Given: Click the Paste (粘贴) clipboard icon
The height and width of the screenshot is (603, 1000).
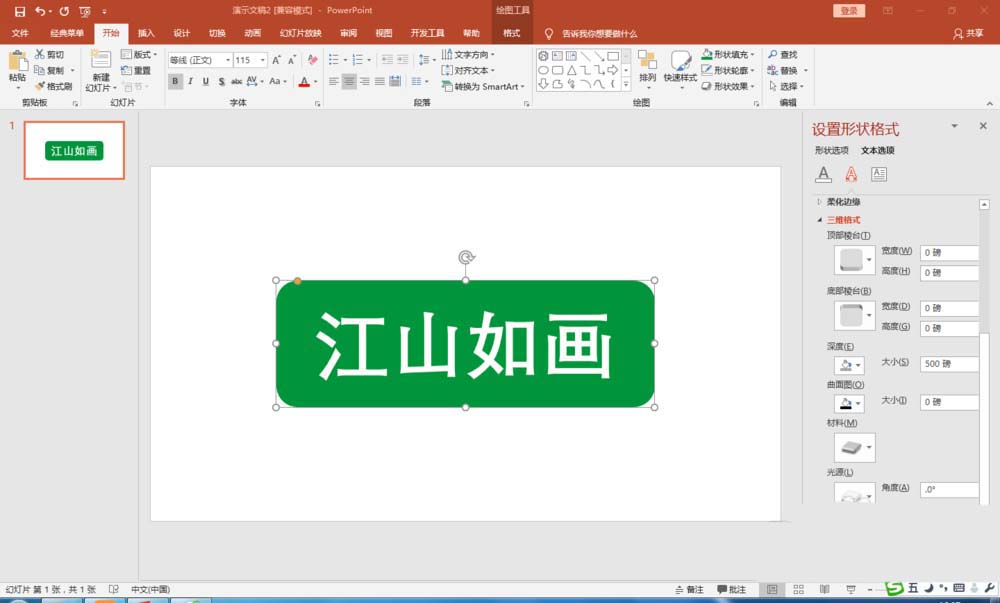Looking at the screenshot, I should (x=17, y=62).
